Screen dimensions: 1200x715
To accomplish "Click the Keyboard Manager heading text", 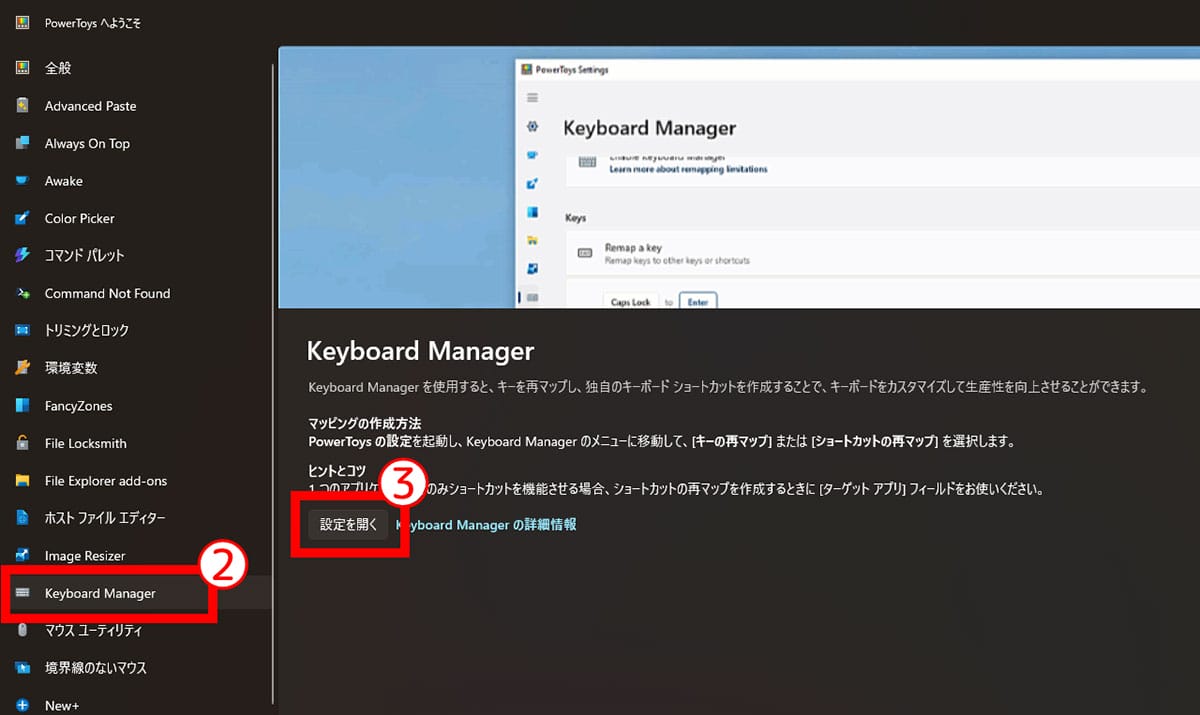I will [x=420, y=351].
